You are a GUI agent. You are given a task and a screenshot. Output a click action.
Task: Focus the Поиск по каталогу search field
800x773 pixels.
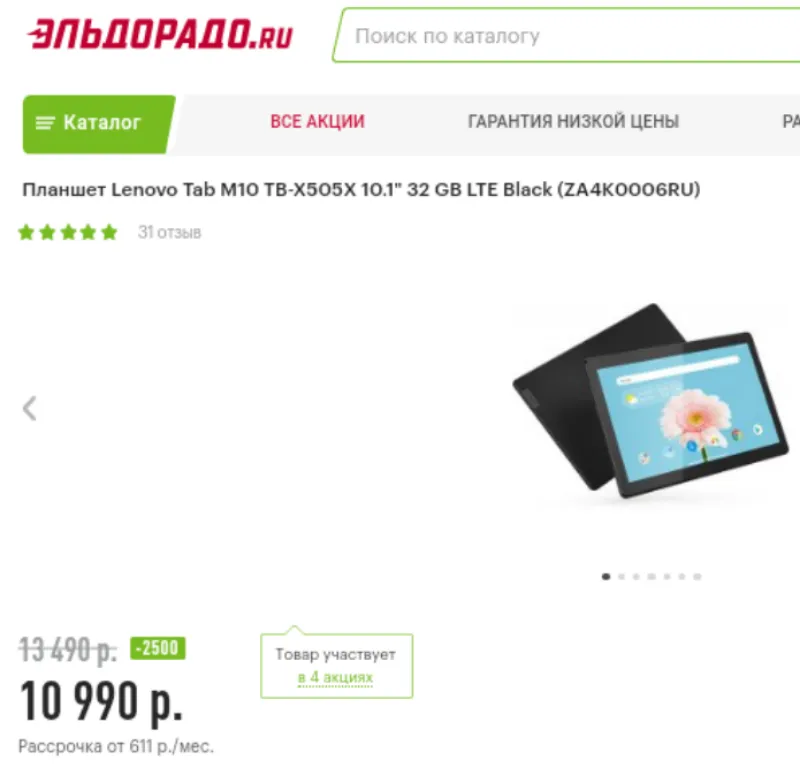click(566, 36)
